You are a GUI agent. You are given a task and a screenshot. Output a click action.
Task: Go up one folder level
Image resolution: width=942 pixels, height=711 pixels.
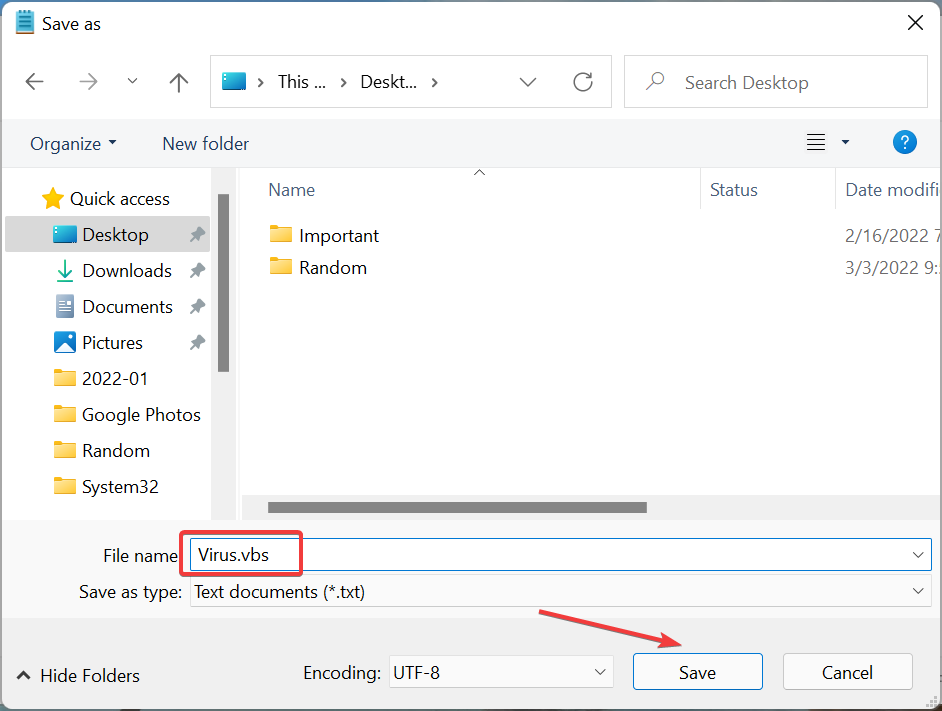(x=179, y=82)
